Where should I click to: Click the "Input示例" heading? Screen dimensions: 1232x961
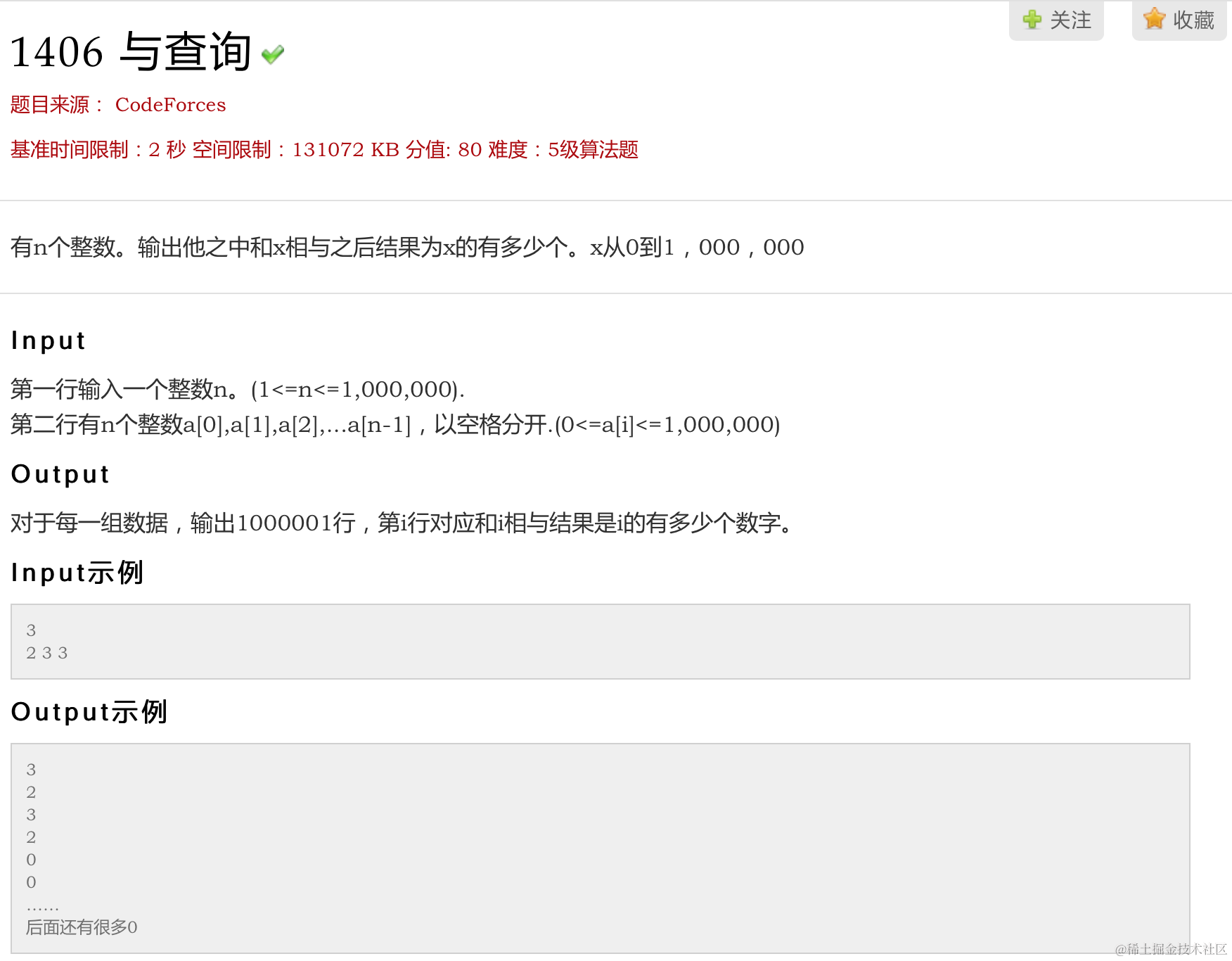click(77, 573)
